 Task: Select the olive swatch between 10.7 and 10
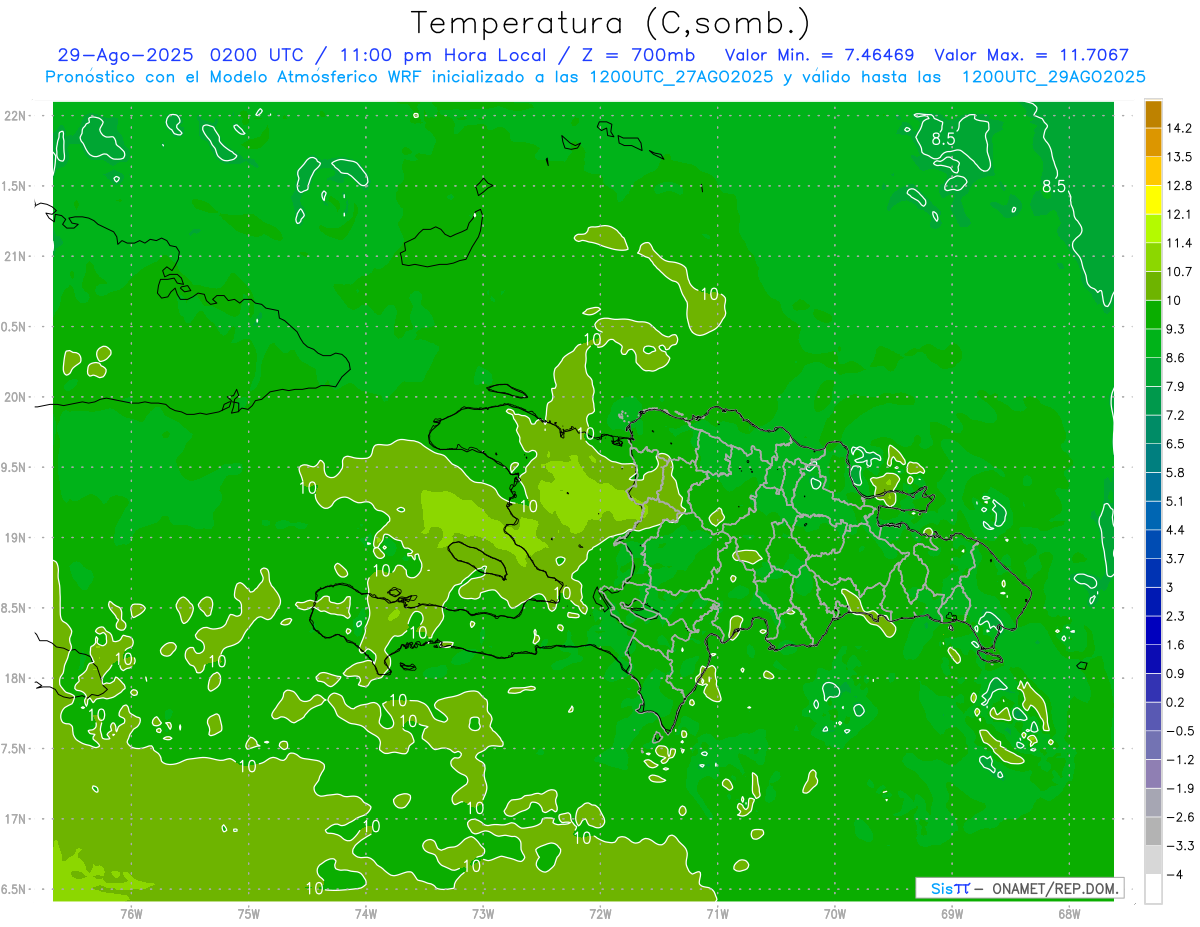(1153, 286)
